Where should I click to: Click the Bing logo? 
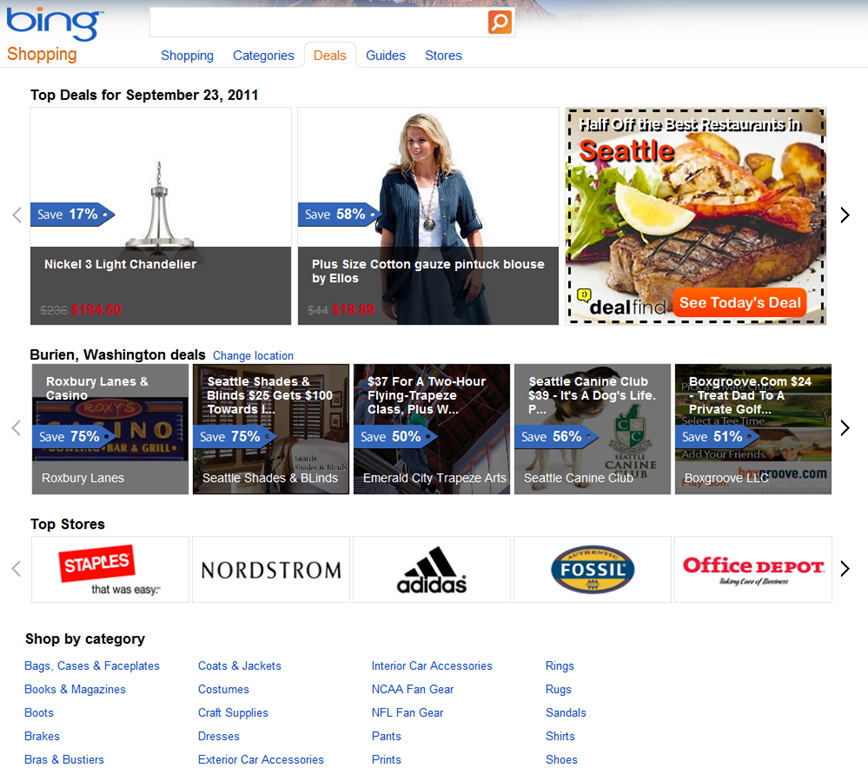coord(54,24)
